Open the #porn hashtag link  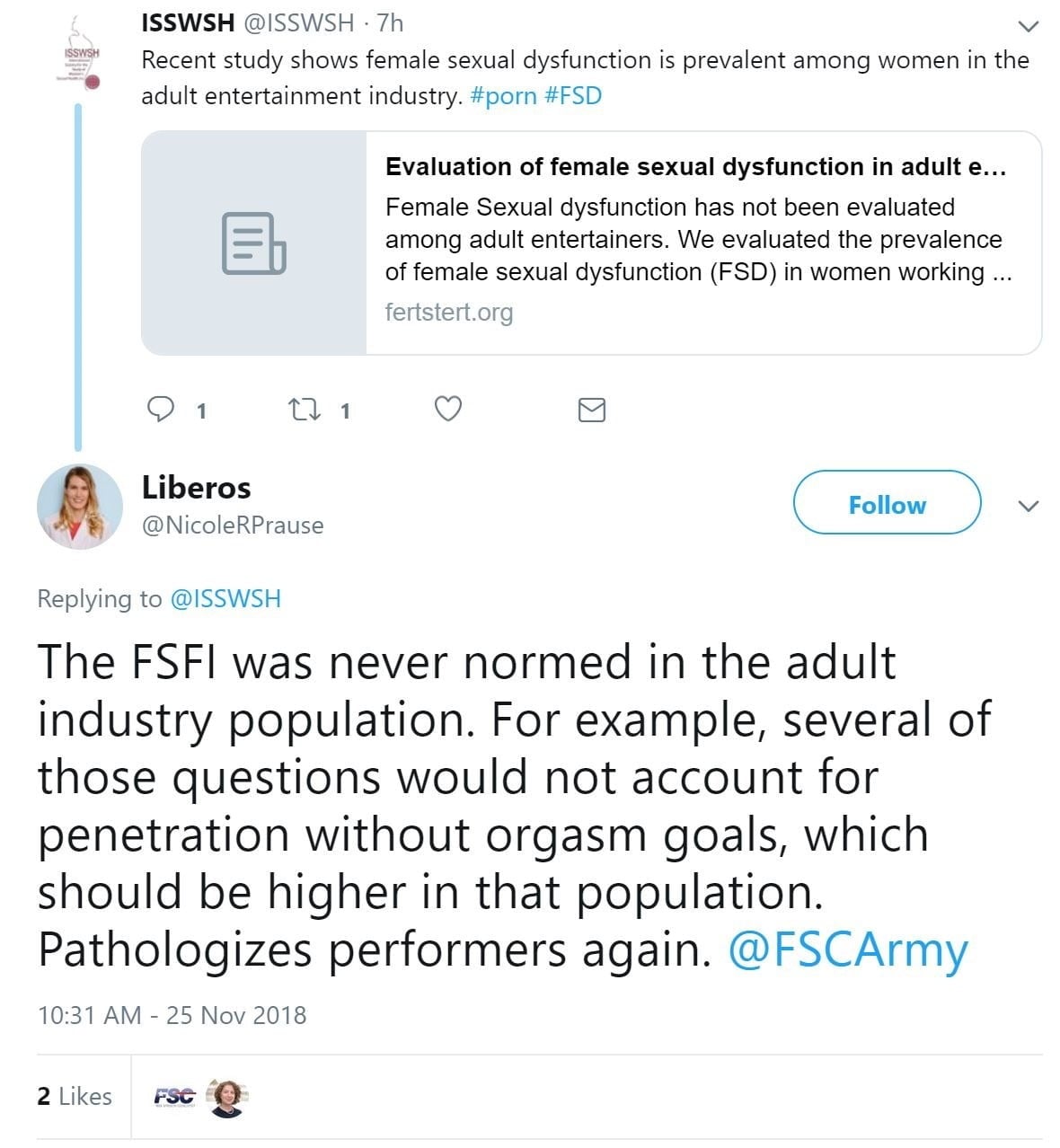pyautogui.click(x=503, y=96)
